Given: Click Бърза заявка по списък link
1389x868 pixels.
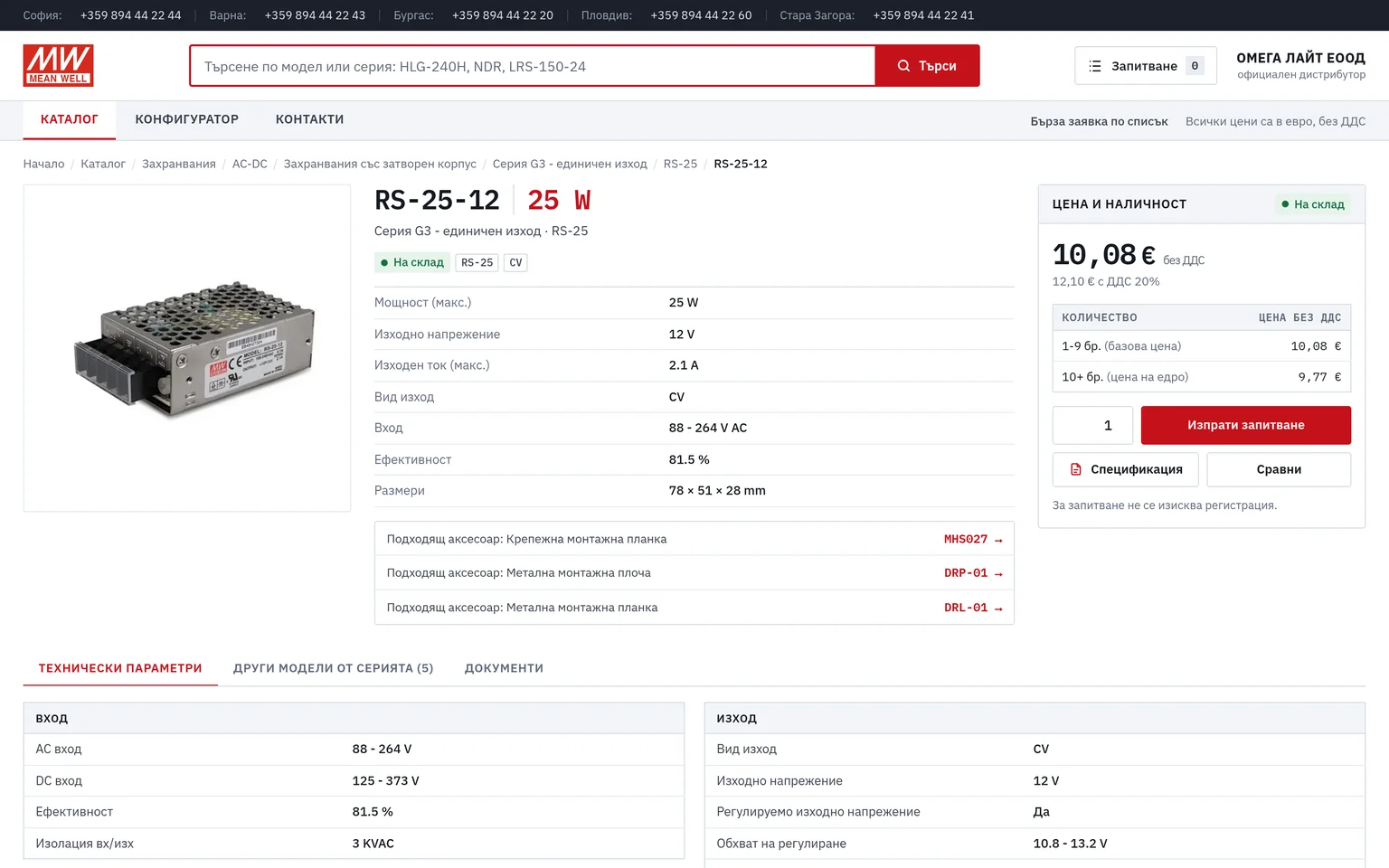Looking at the screenshot, I should pyautogui.click(x=1099, y=121).
